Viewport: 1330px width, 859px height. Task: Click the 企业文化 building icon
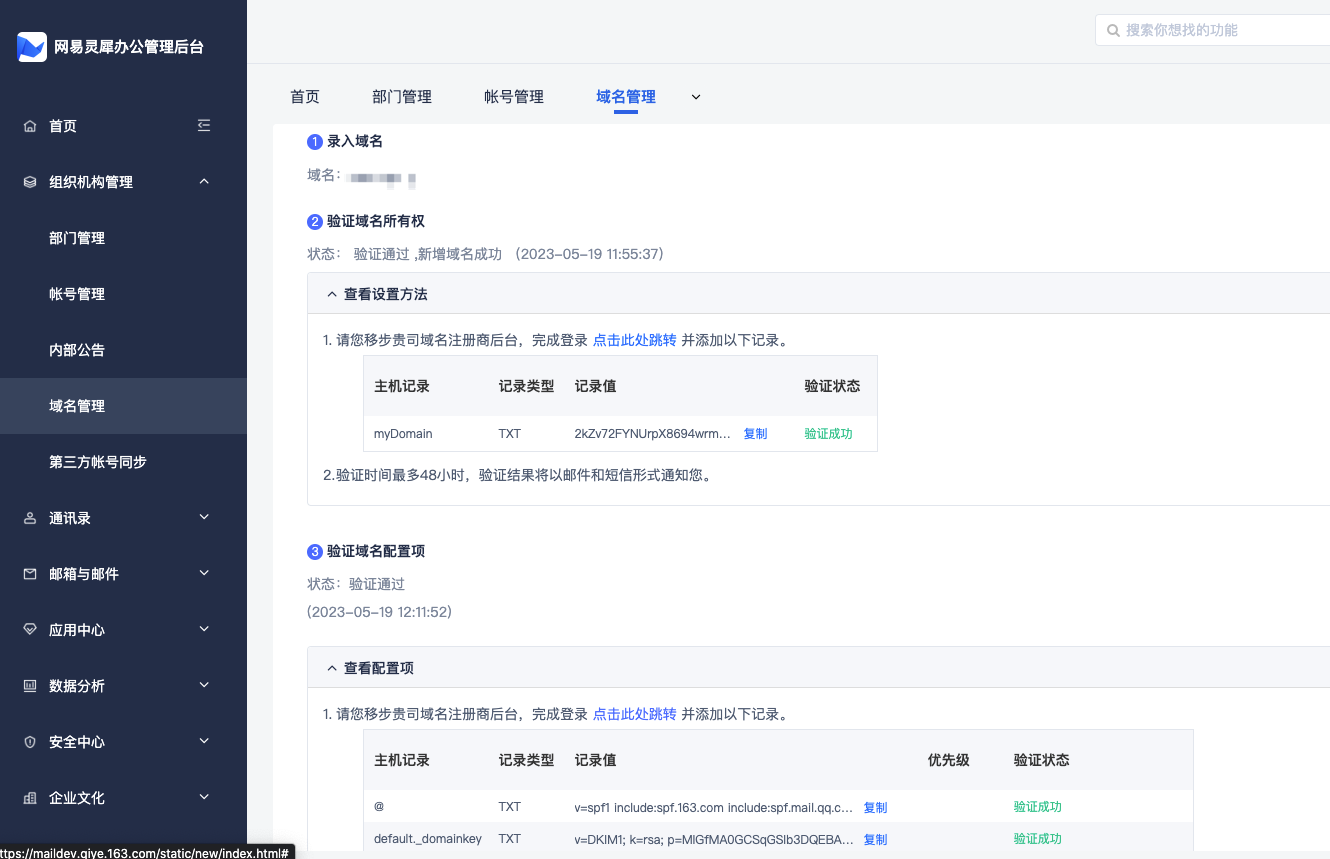click(30, 798)
